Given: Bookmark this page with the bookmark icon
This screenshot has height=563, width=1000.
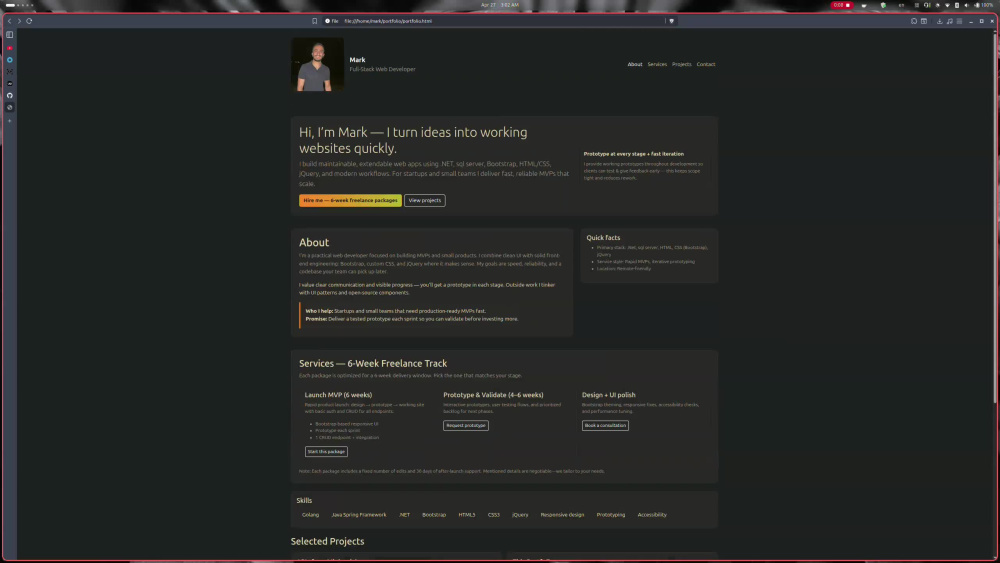Looking at the screenshot, I should [314, 21].
